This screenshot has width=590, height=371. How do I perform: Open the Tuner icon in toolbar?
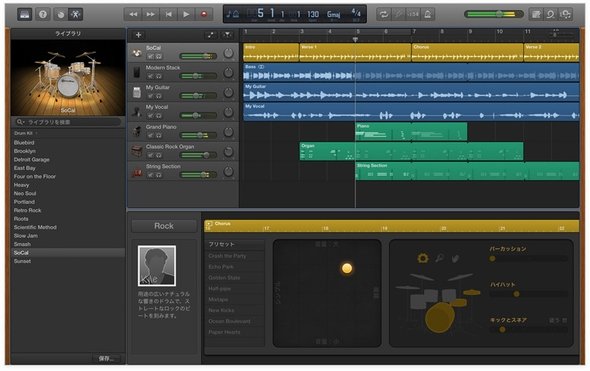[398, 14]
